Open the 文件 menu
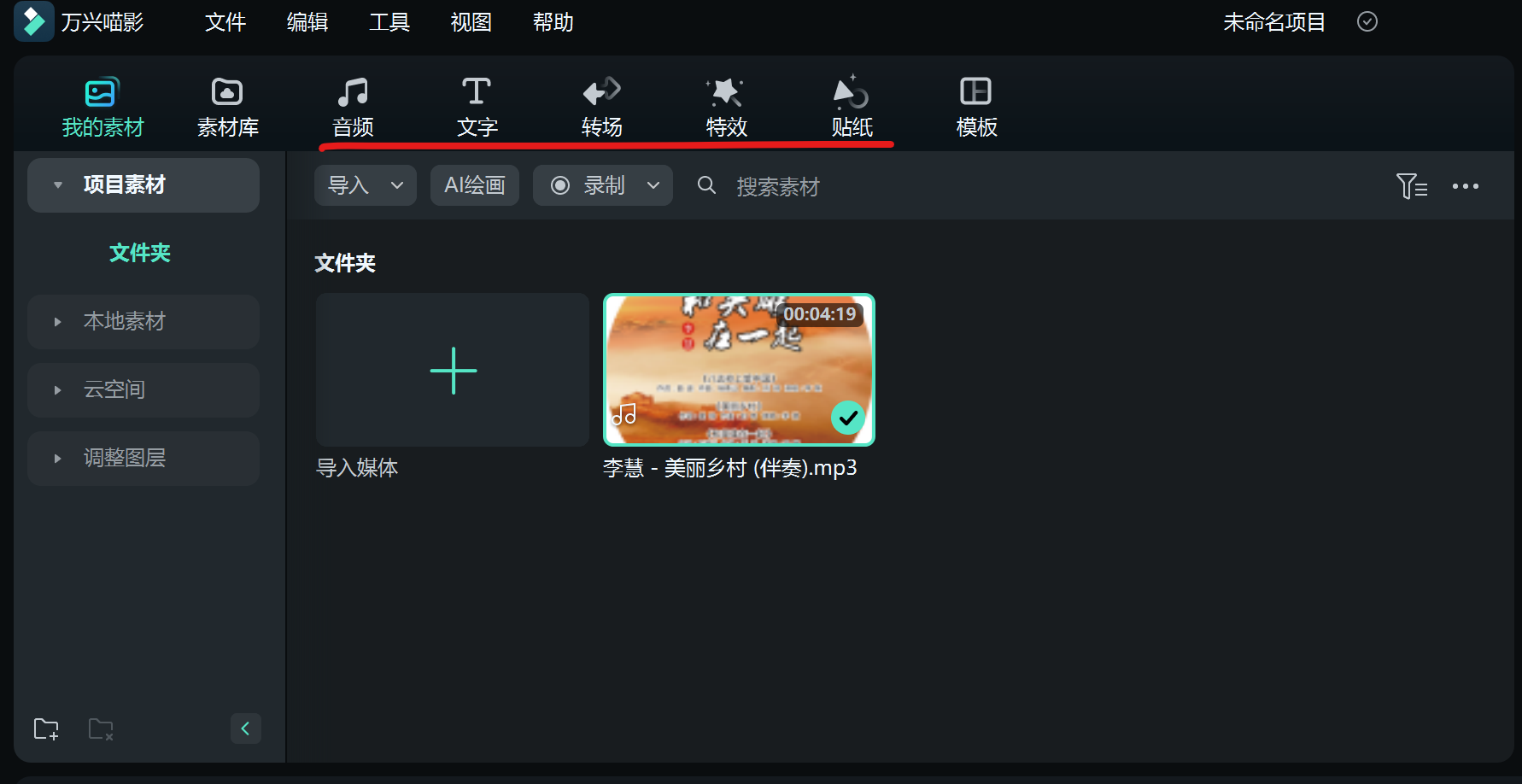1522x784 pixels. point(225,21)
